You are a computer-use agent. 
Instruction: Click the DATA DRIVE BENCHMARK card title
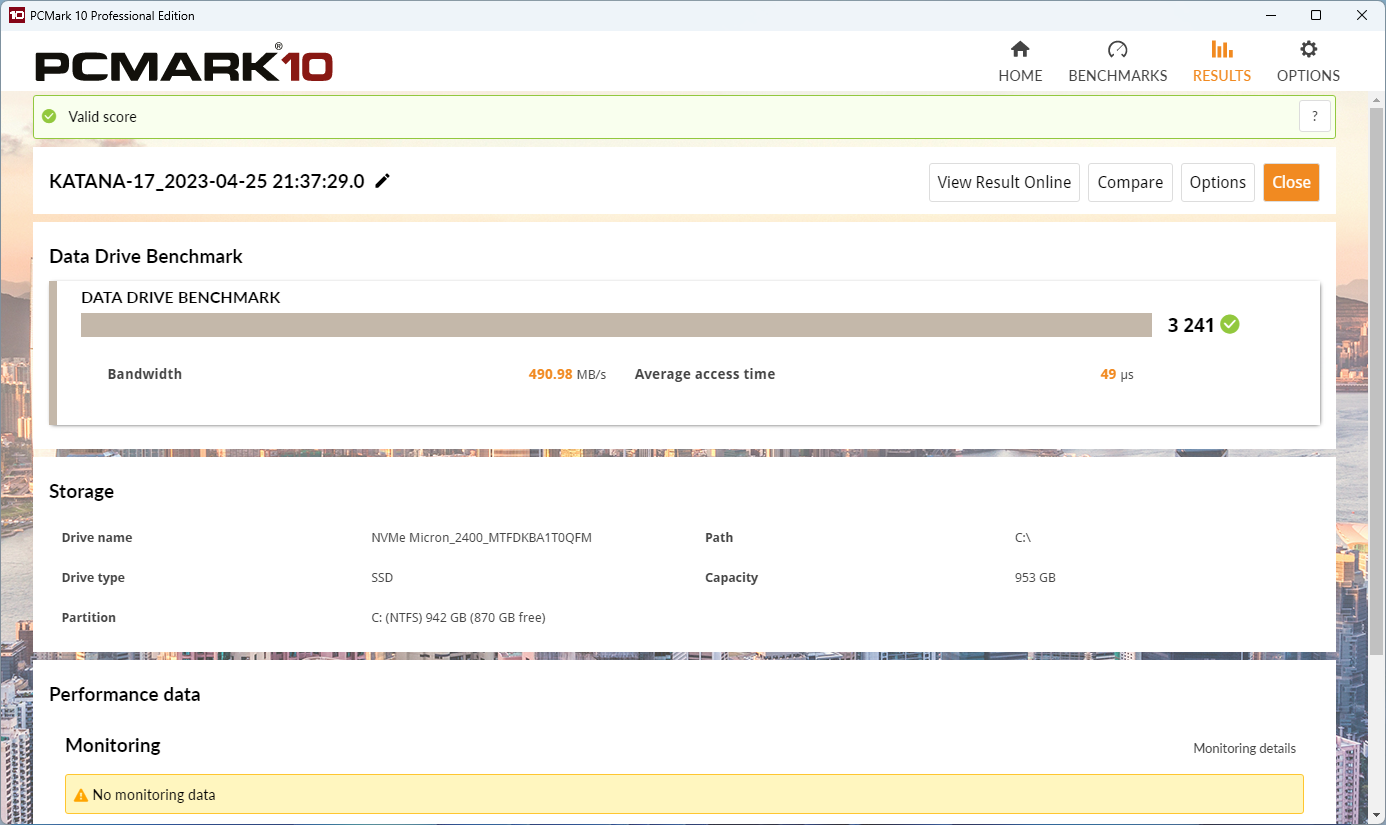tap(180, 297)
